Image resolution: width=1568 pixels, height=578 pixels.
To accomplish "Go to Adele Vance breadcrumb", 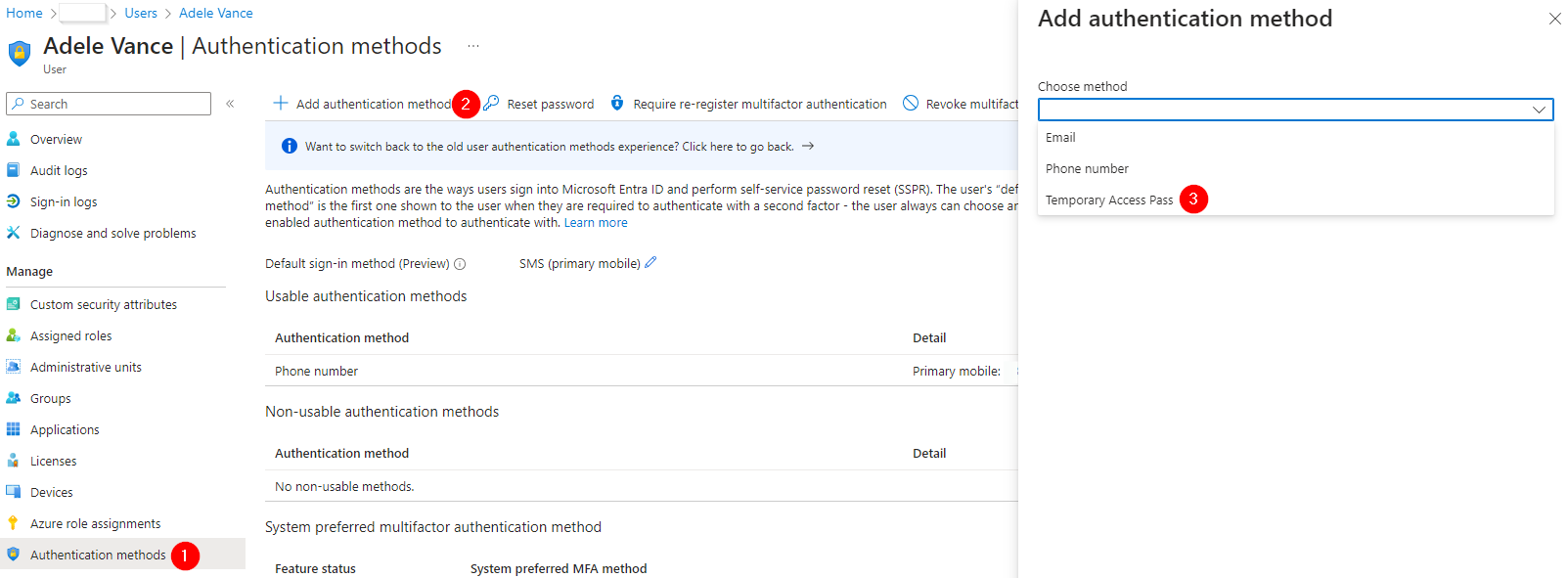I will tap(216, 13).
